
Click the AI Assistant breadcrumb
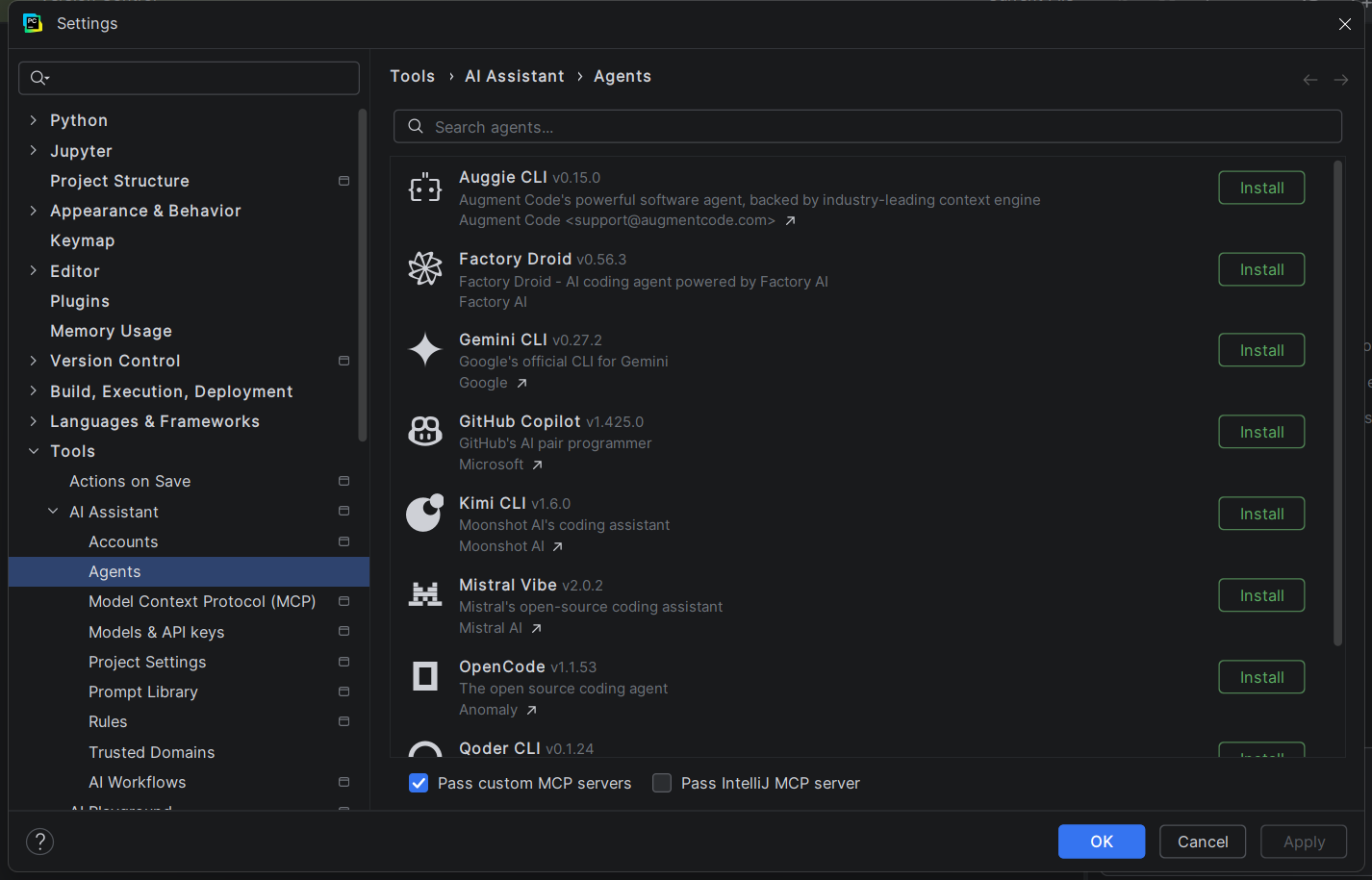click(515, 76)
